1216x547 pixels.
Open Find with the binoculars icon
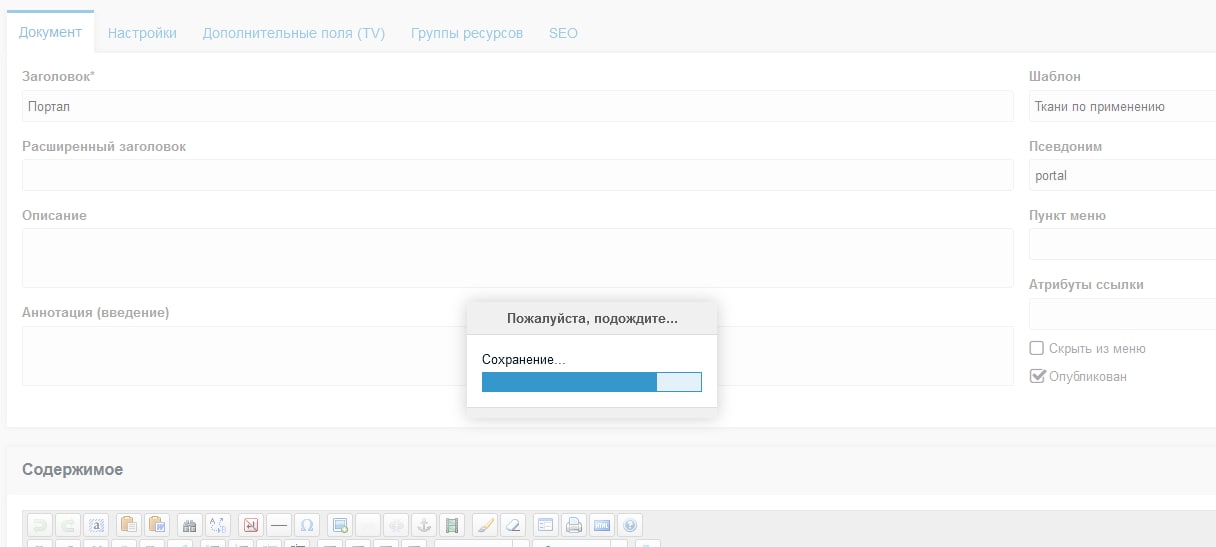coord(189,525)
